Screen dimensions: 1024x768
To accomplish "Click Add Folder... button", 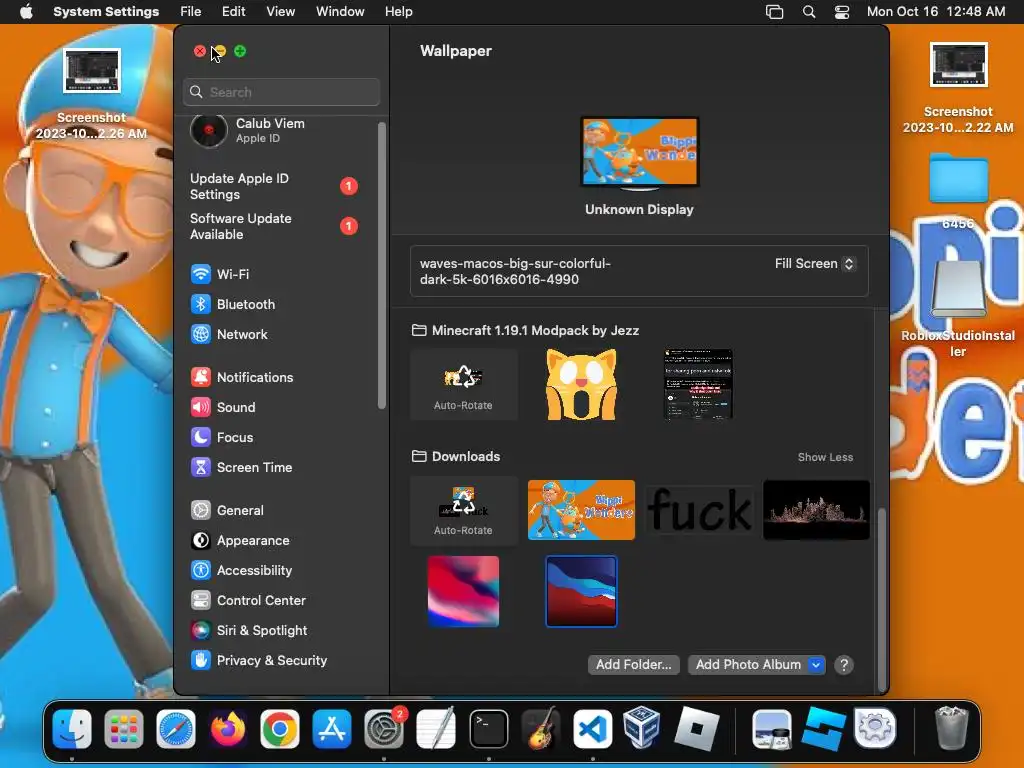I will click(633, 665).
